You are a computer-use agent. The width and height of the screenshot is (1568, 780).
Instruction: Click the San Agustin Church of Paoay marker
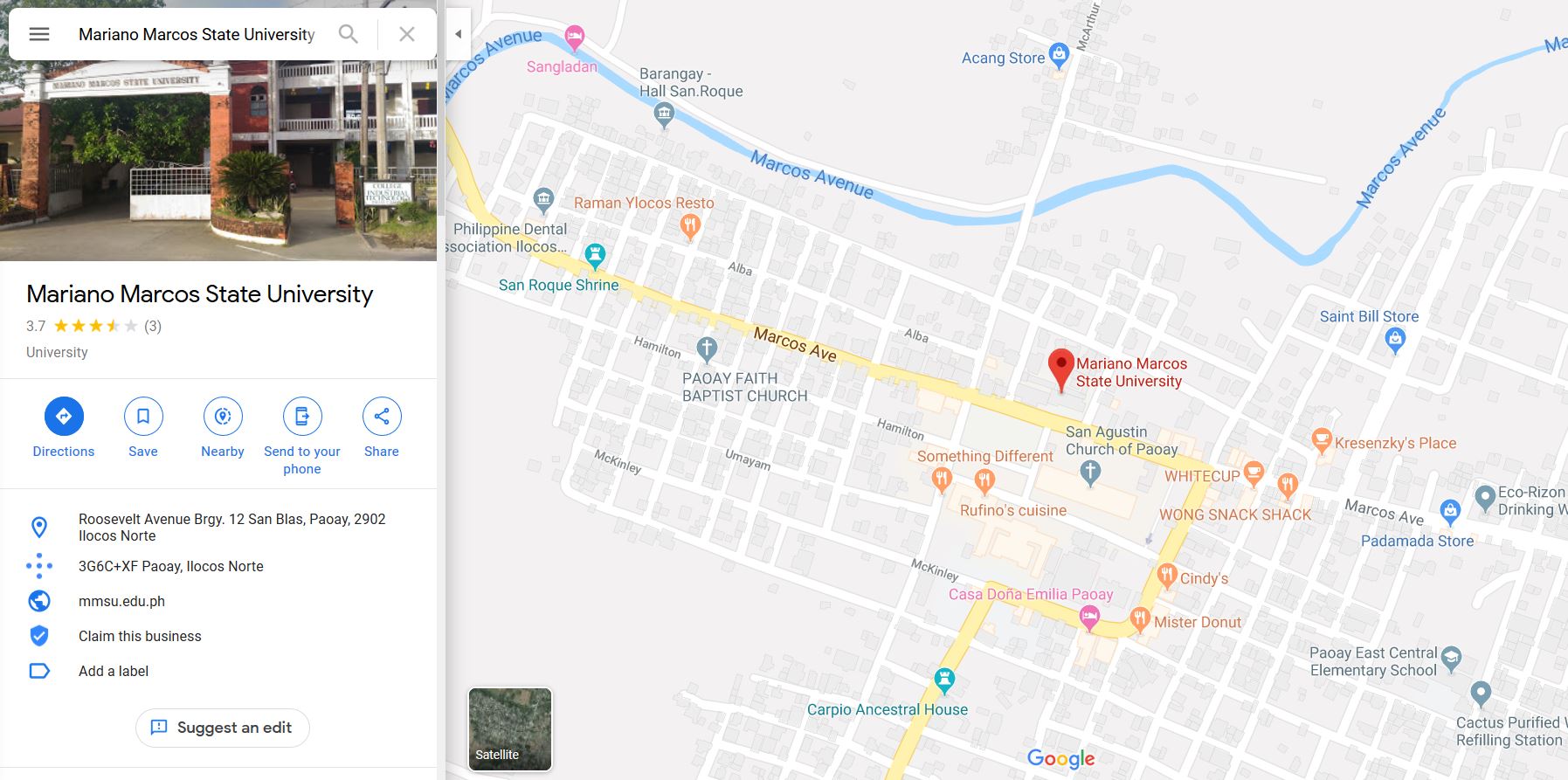pyautogui.click(x=1089, y=473)
